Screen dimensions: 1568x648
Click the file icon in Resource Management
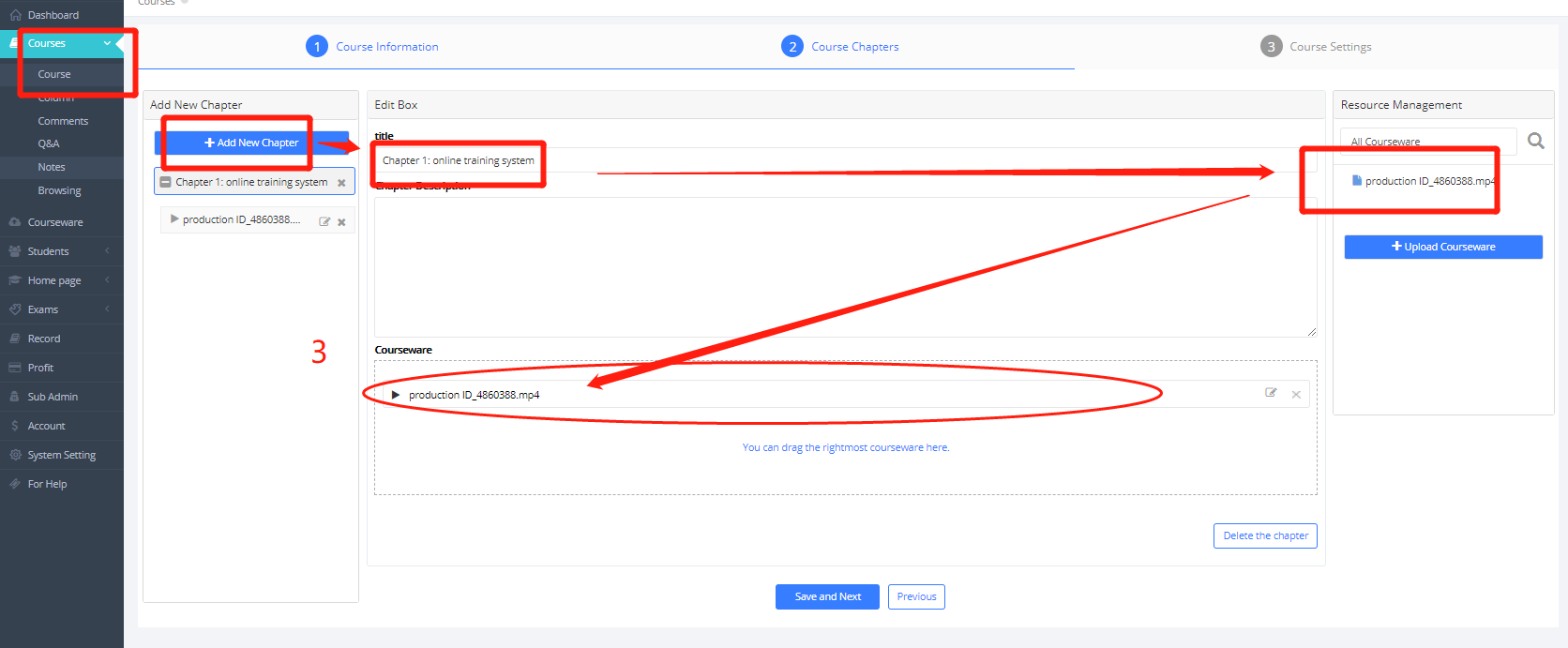pos(1356,181)
